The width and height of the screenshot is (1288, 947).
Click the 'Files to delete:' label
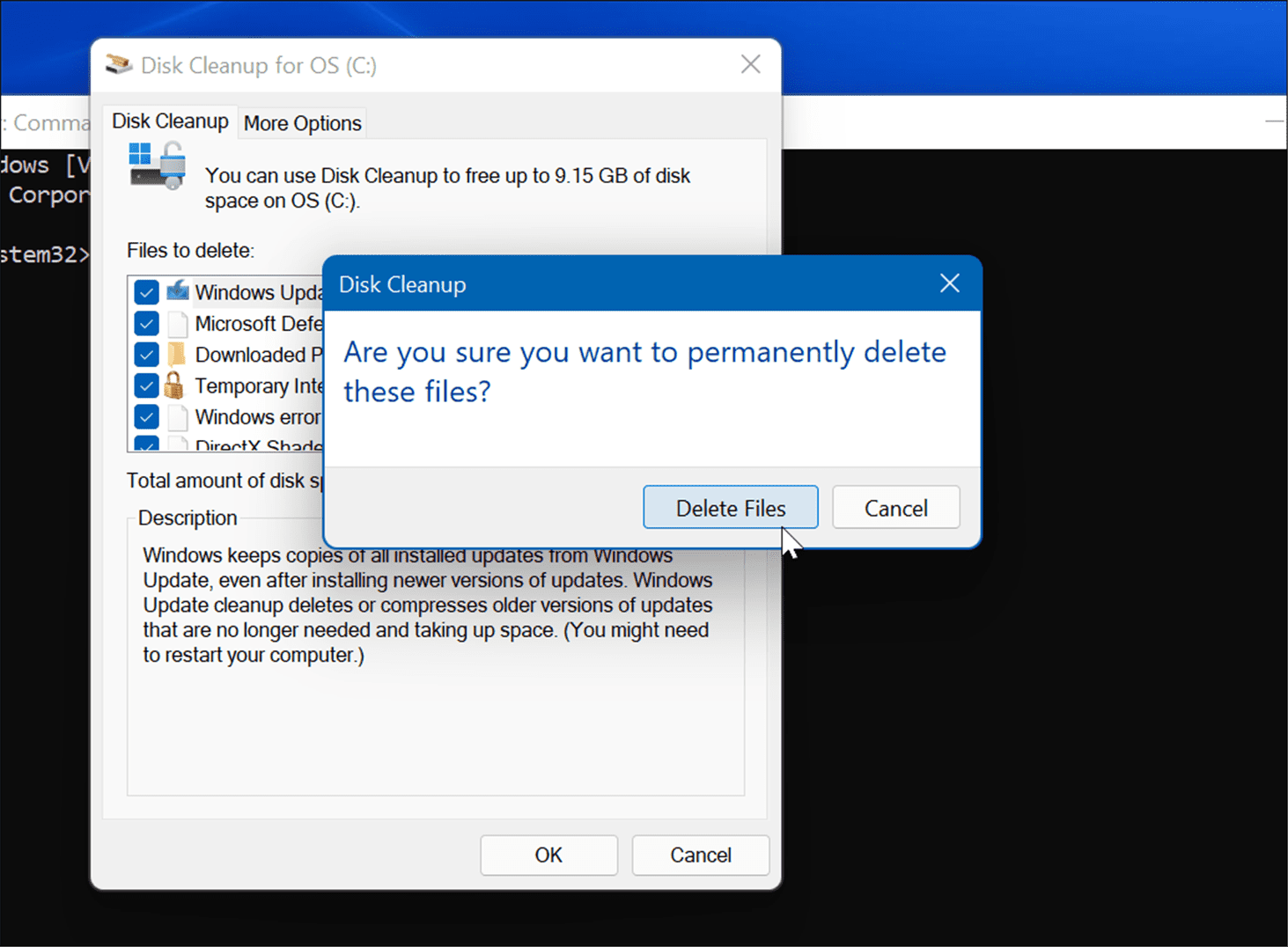(190, 251)
